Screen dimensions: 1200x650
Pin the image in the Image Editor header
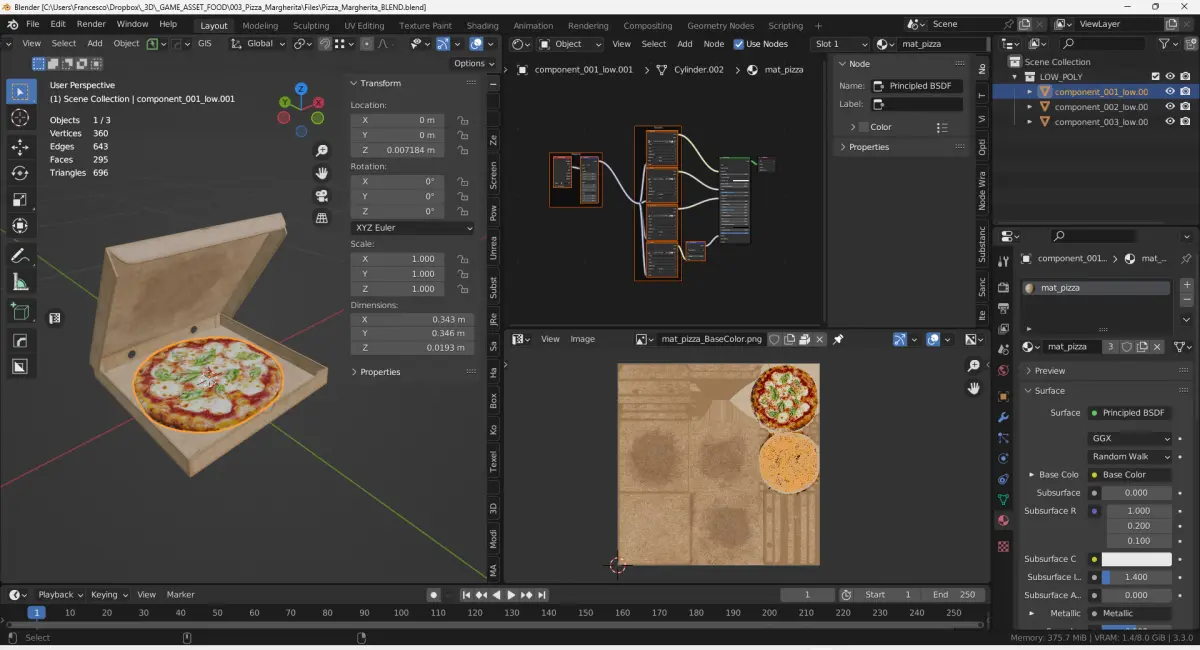pyautogui.click(x=838, y=339)
